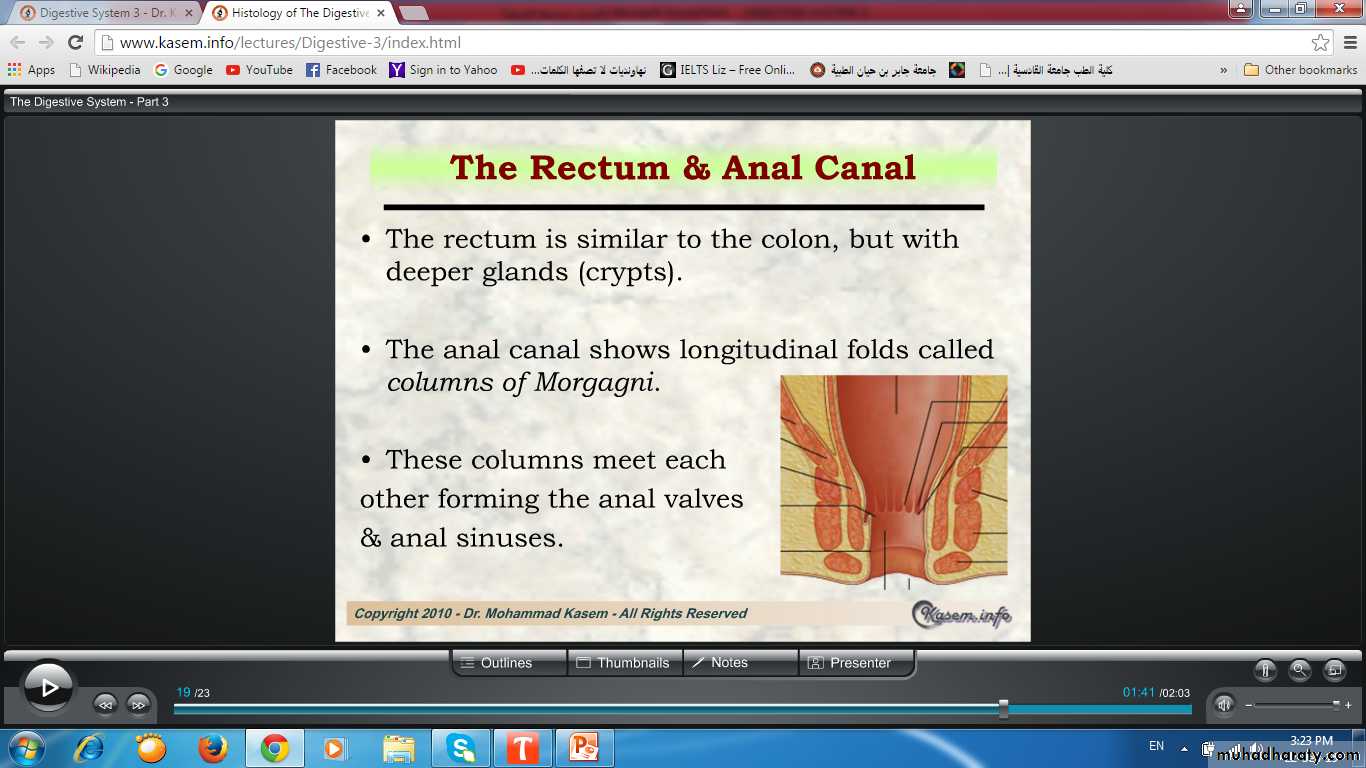Mute the presentation speaker icon
The width and height of the screenshot is (1366, 768).
(x=1224, y=704)
